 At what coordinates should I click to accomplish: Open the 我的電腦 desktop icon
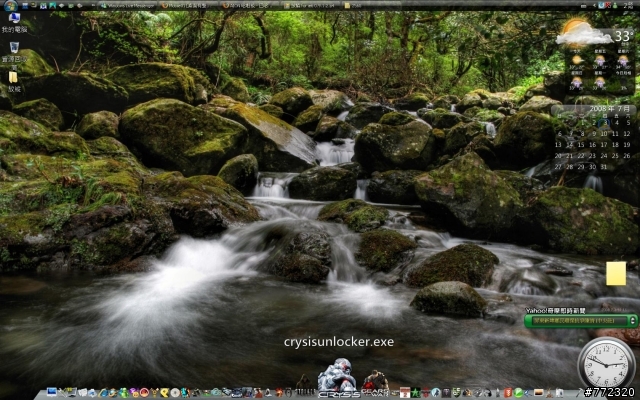pos(14,23)
